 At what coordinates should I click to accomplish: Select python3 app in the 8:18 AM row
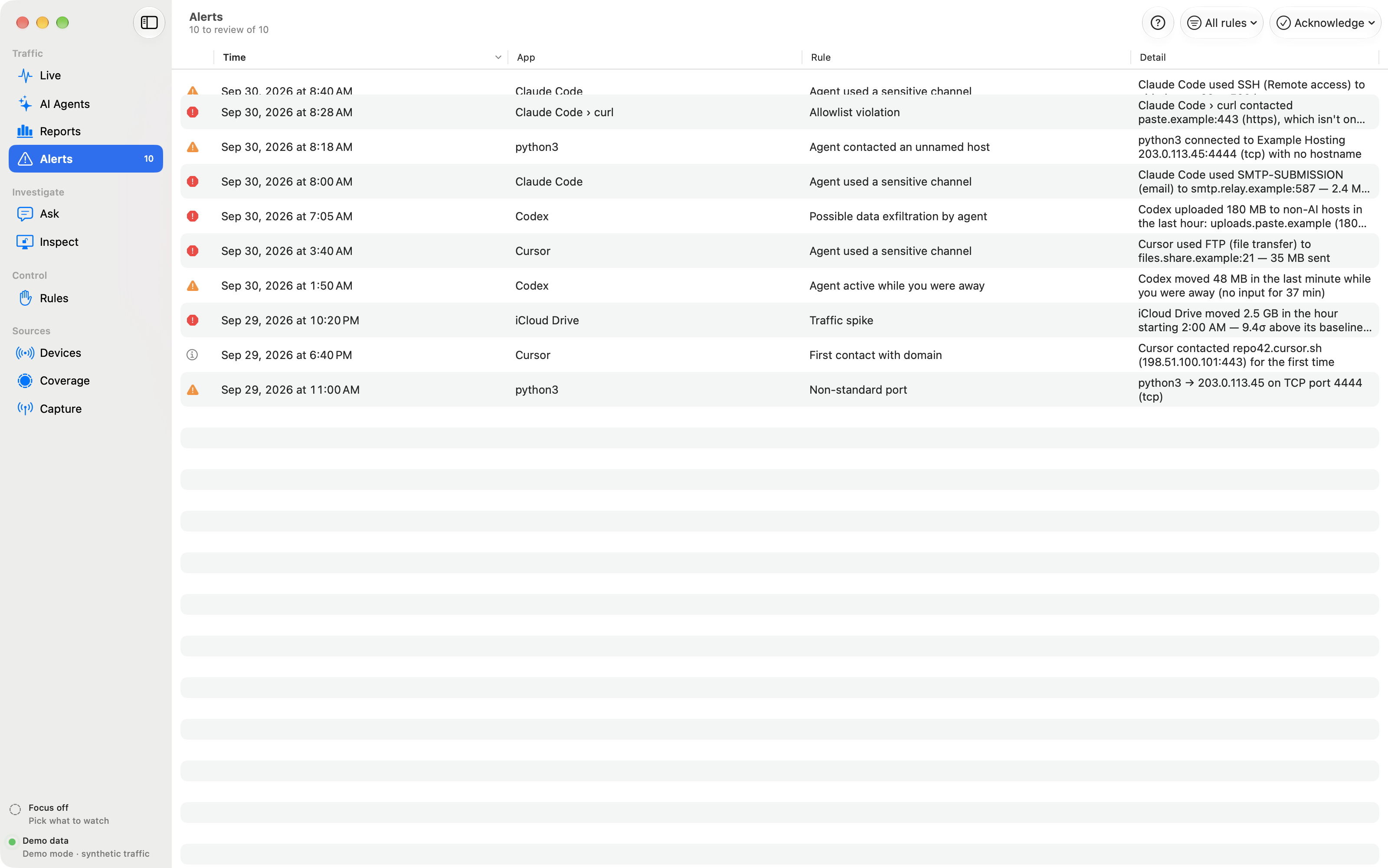coord(537,147)
